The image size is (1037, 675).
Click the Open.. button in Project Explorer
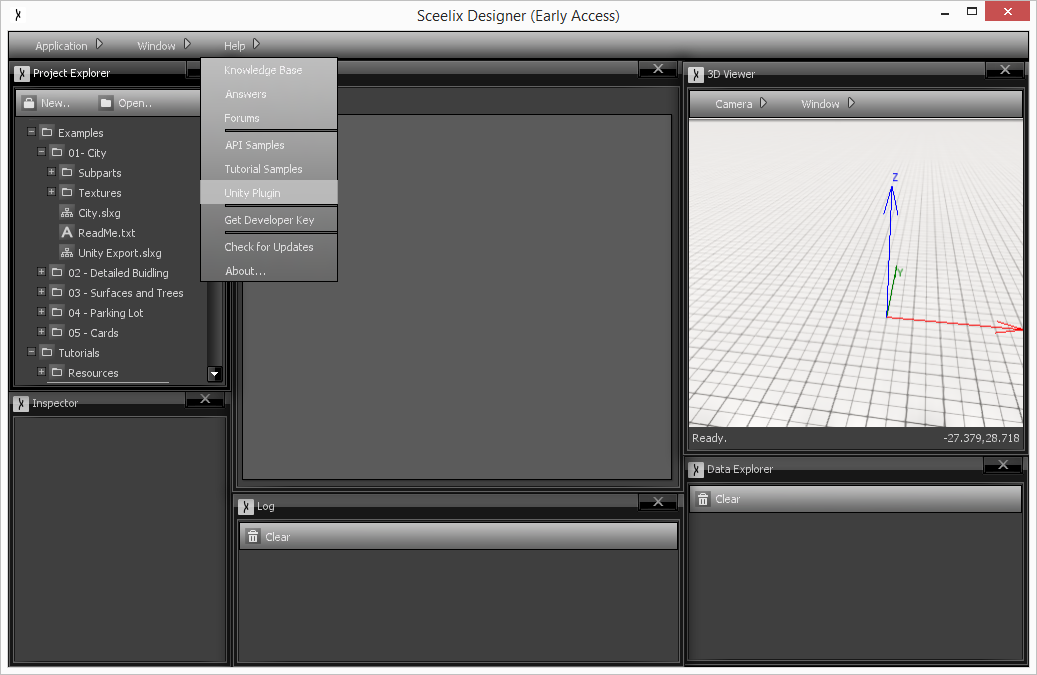click(126, 103)
